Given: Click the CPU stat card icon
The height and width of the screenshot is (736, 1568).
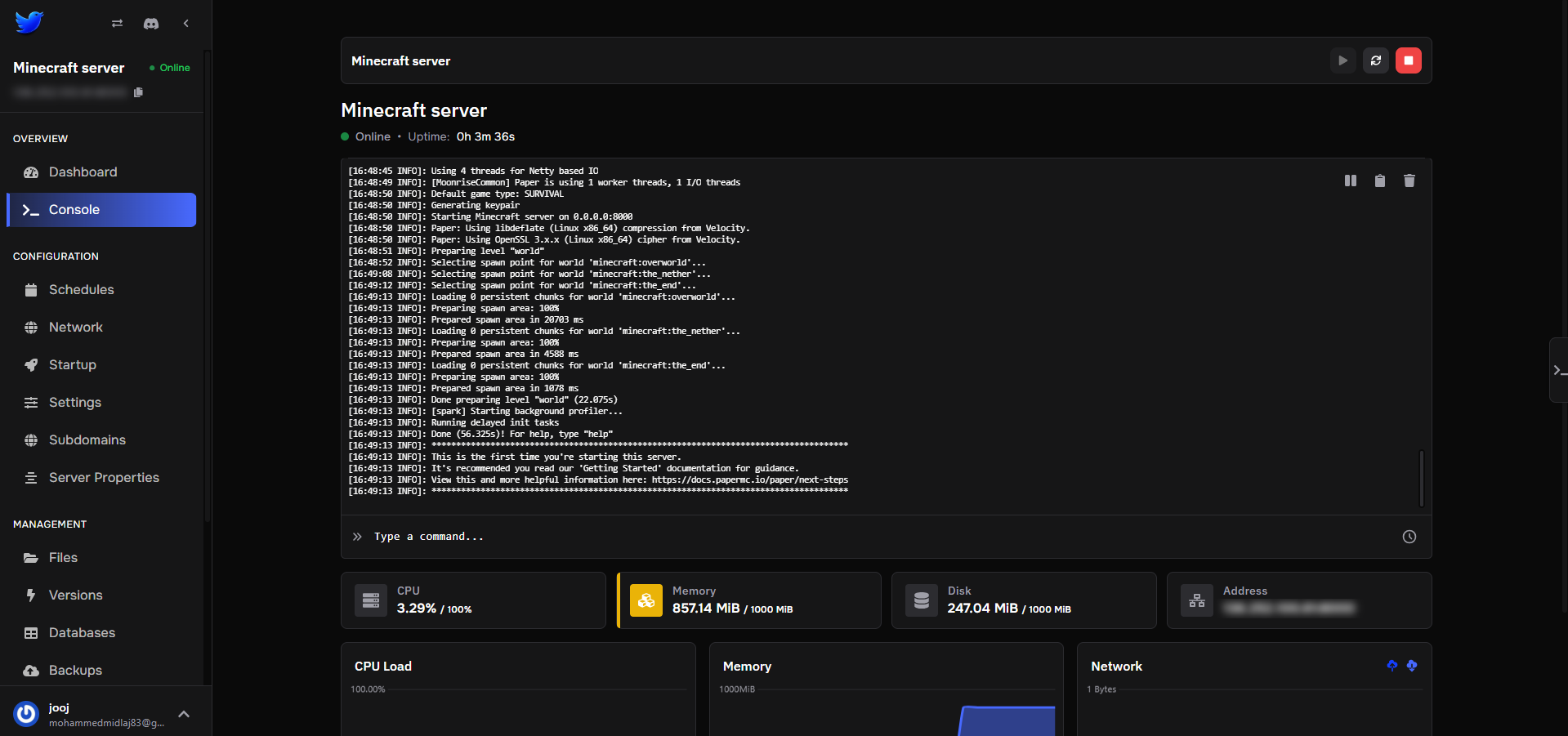Looking at the screenshot, I should click(371, 600).
